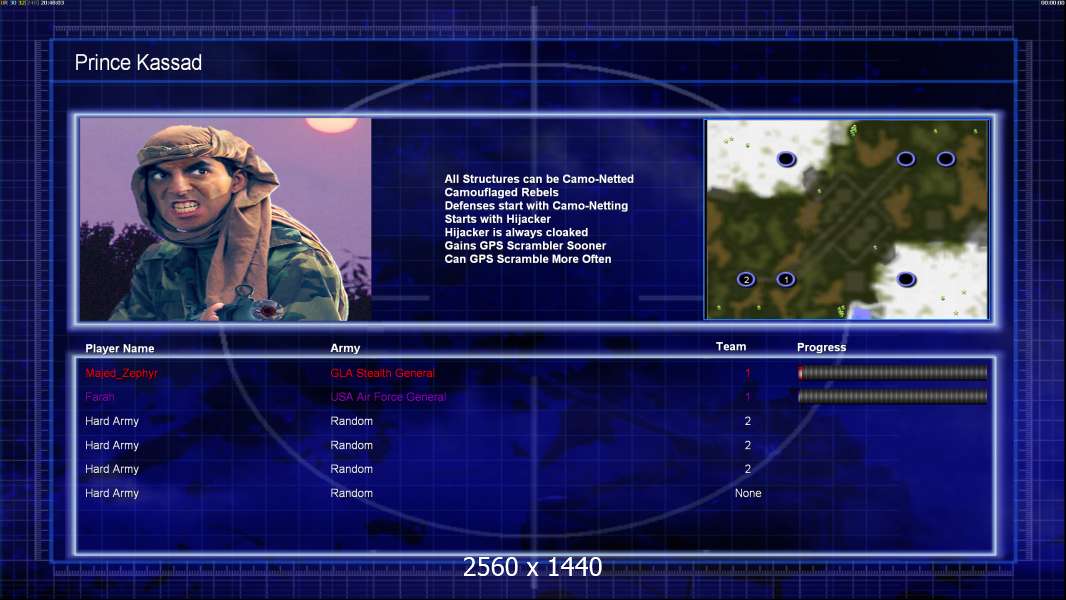
Task: Click the Progress column header
Action: (821, 347)
